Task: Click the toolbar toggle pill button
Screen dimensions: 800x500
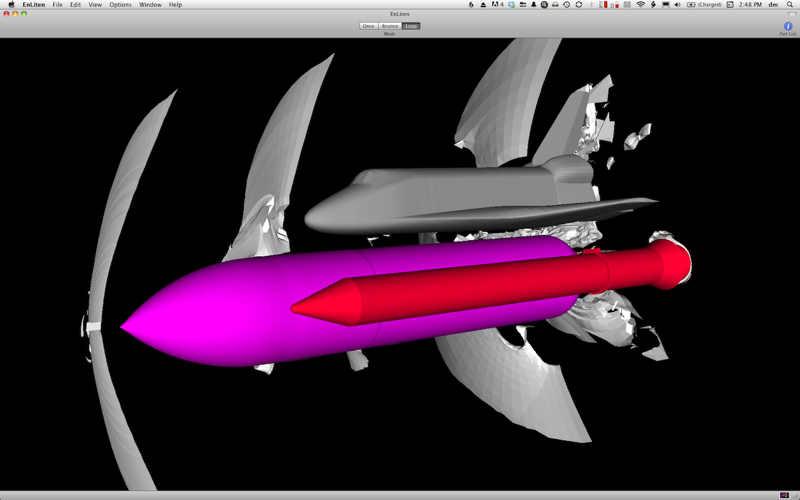Action: pos(792,14)
